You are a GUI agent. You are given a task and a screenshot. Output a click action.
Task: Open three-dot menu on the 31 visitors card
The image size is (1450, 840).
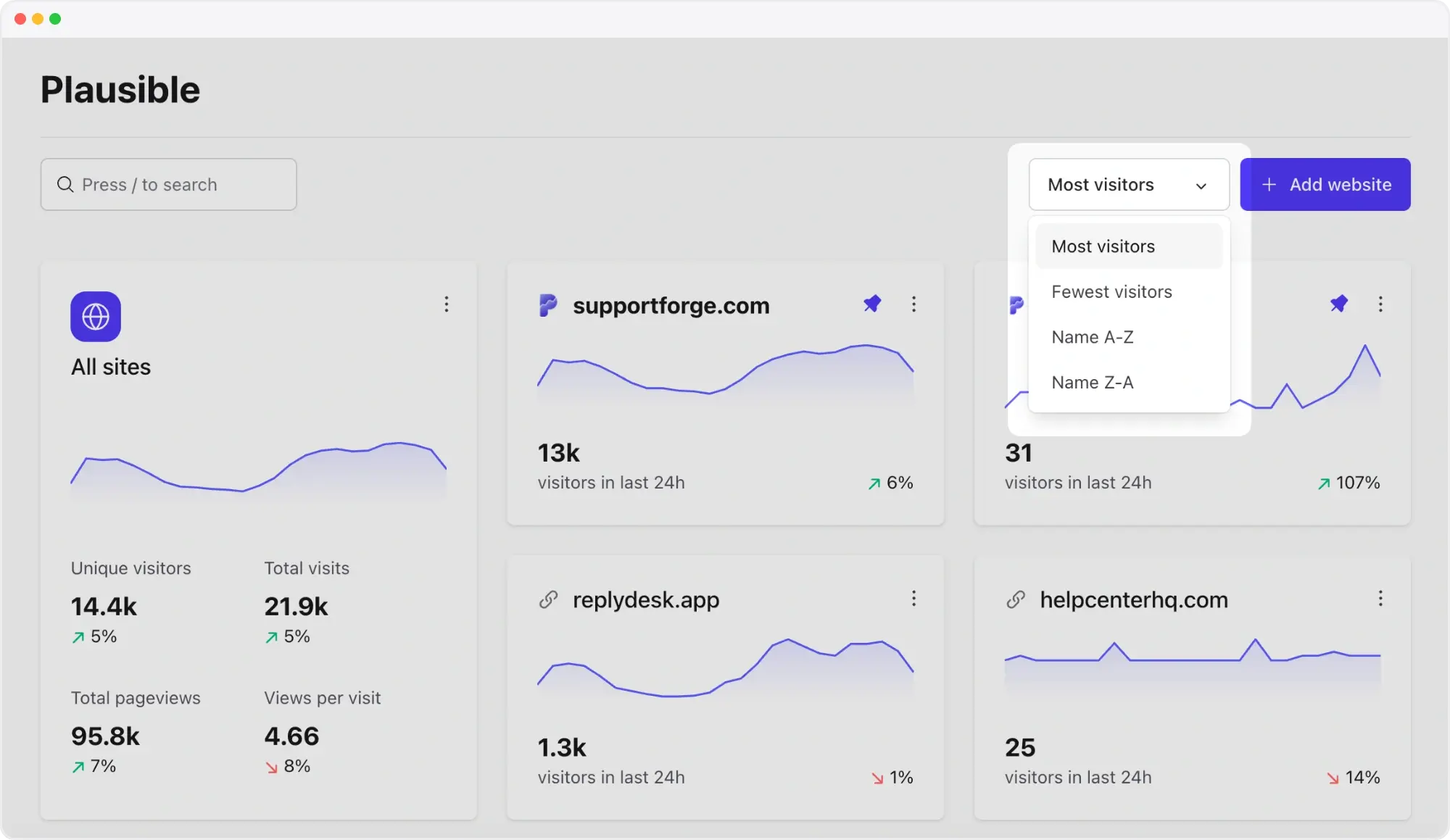[1380, 304]
